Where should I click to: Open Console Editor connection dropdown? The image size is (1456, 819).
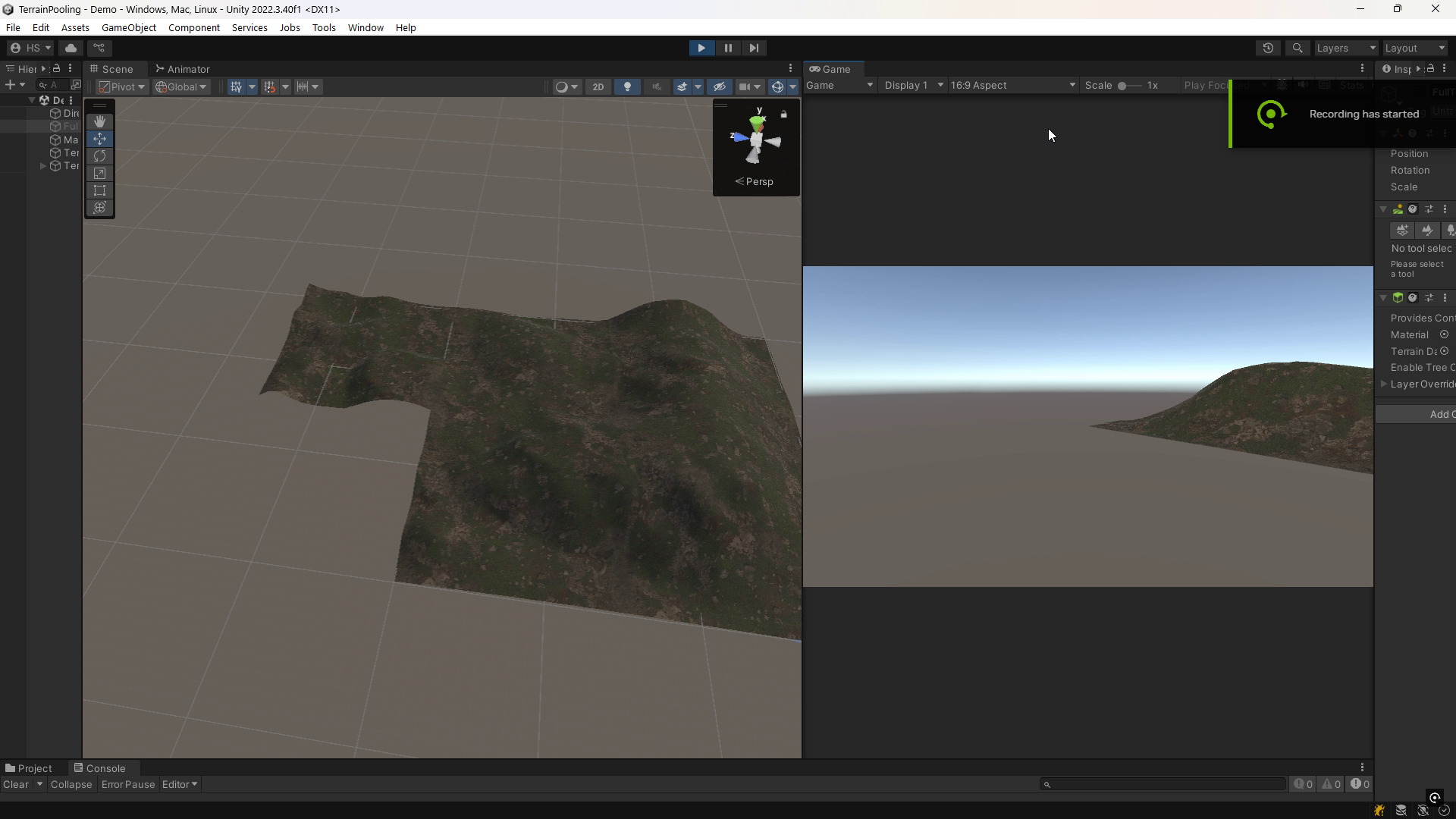pos(180,784)
